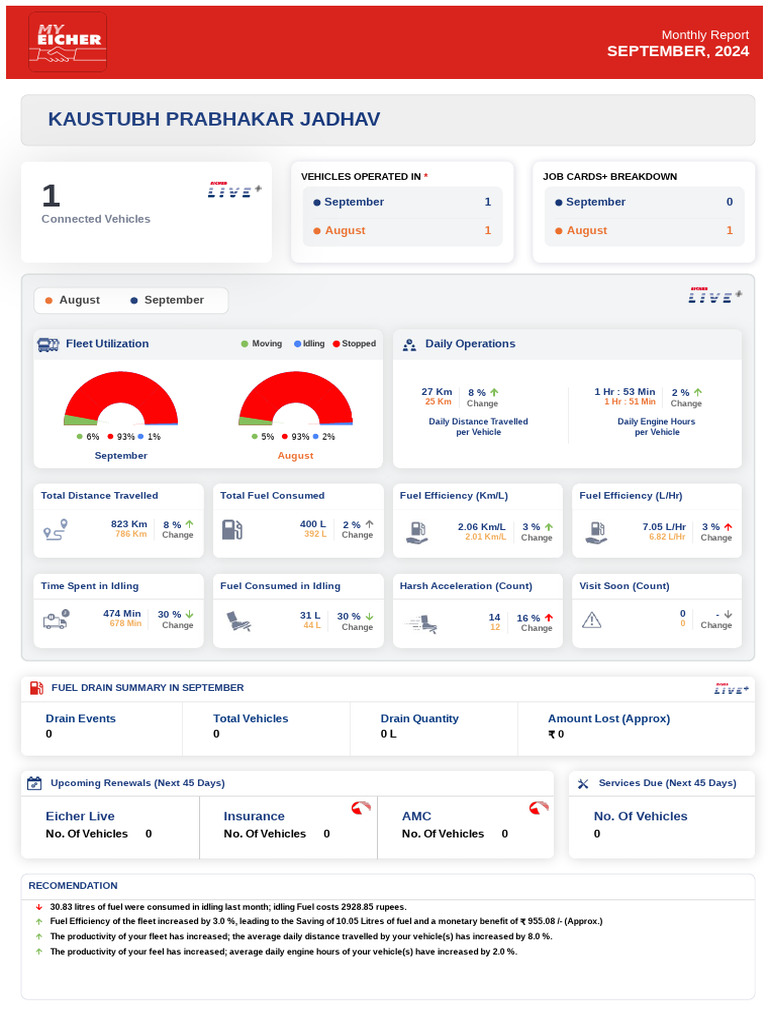The width and height of the screenshot is (768, 1024).
Task: Click the Harsh Acceleration (Count) card title
Action: pyautogui.click(x=466, y=586)
